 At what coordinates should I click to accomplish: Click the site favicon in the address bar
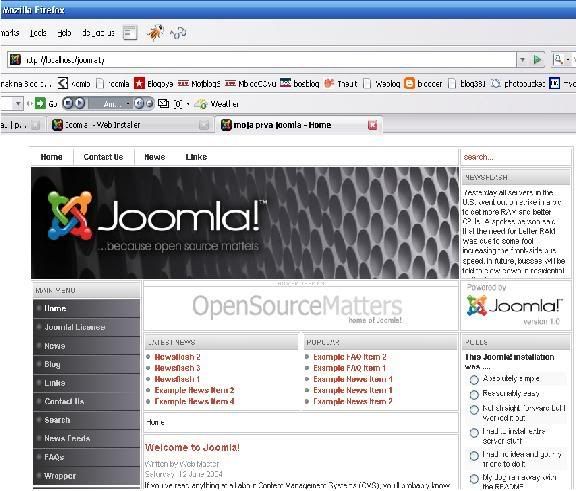click(x=15, y=59)
